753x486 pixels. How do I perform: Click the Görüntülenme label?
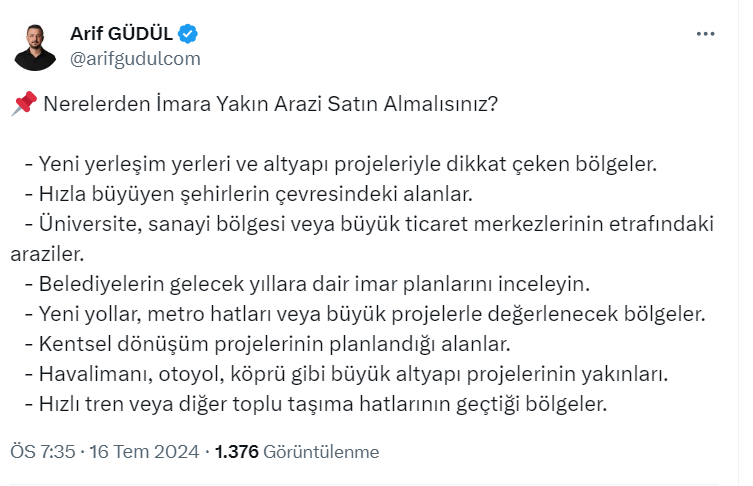pyautogui.click(x=322, y=451)
